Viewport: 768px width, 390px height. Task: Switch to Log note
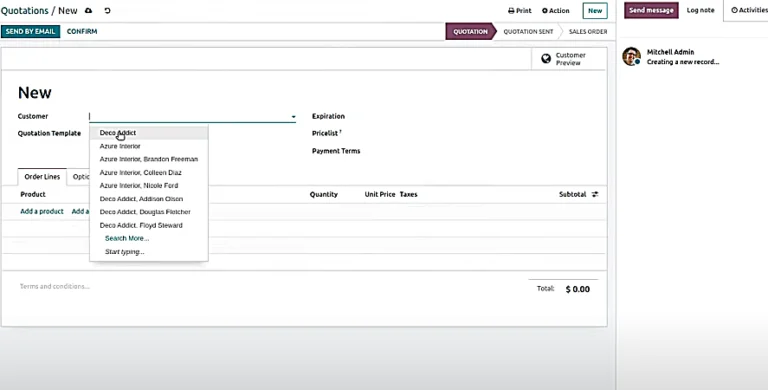click(x=700, y=10)
